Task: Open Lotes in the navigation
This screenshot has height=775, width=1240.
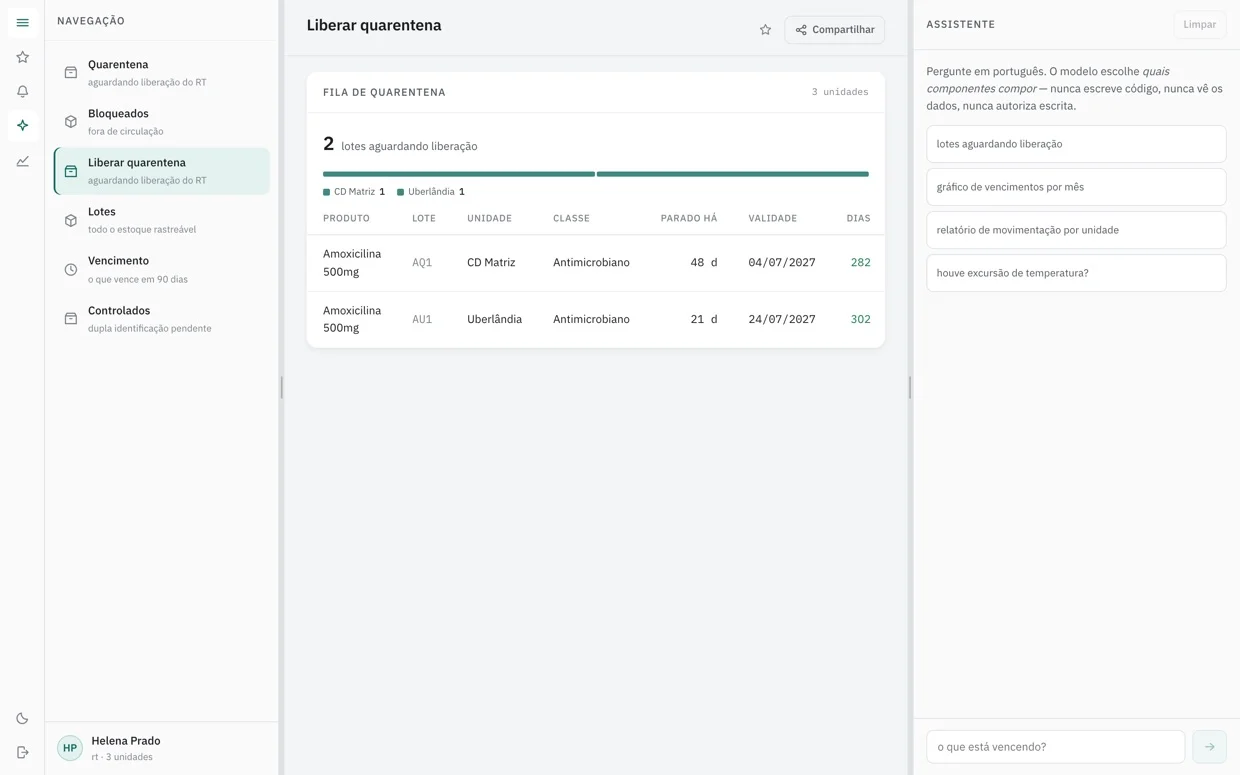Action: coord(162,220)
